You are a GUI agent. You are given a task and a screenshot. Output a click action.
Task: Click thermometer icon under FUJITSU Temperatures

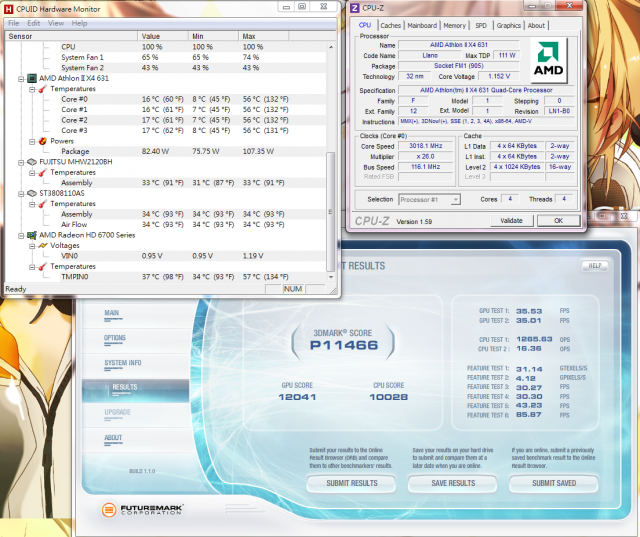(42, 172)
